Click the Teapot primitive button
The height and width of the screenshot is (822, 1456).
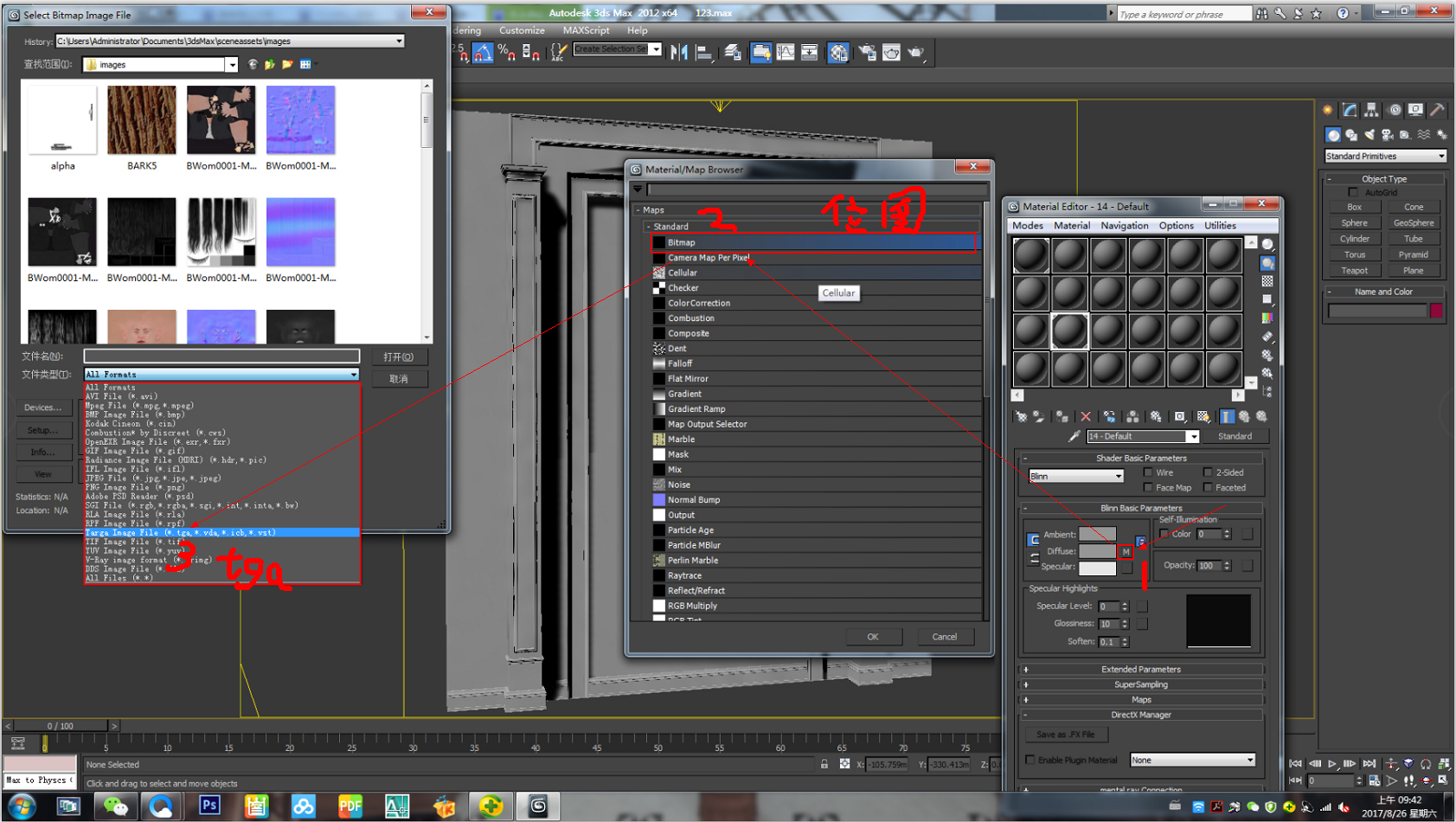pyautogui.click(x=1354, y=271)
